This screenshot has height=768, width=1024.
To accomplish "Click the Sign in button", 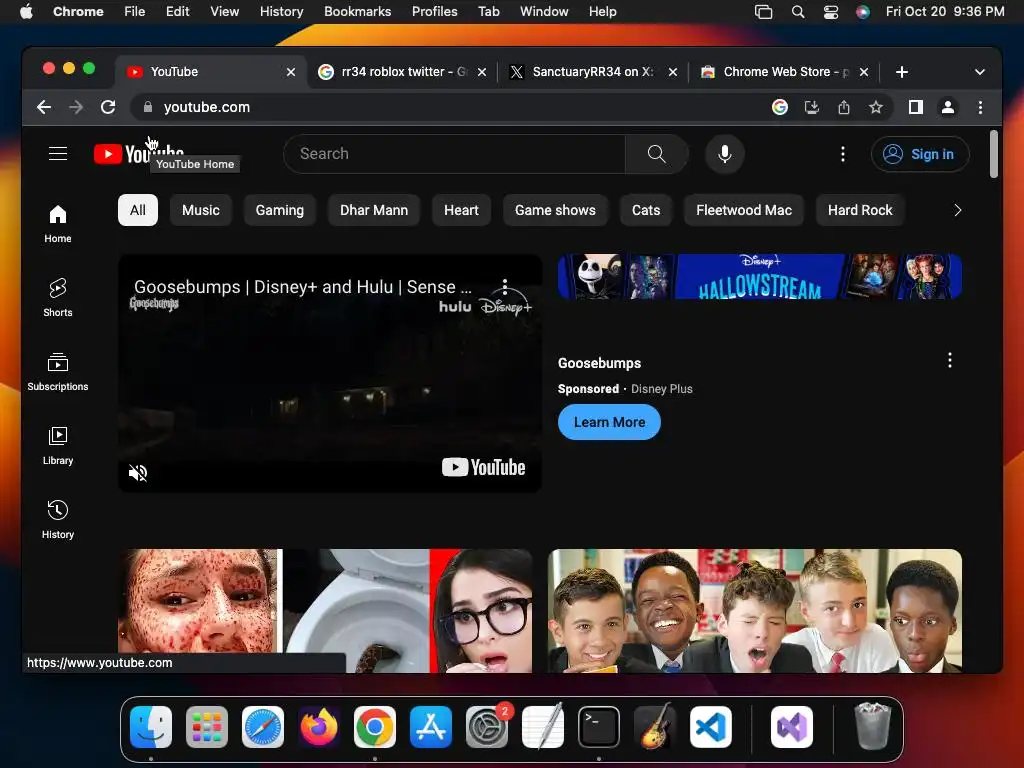I will pyautogui.click(x=919, y=154).
